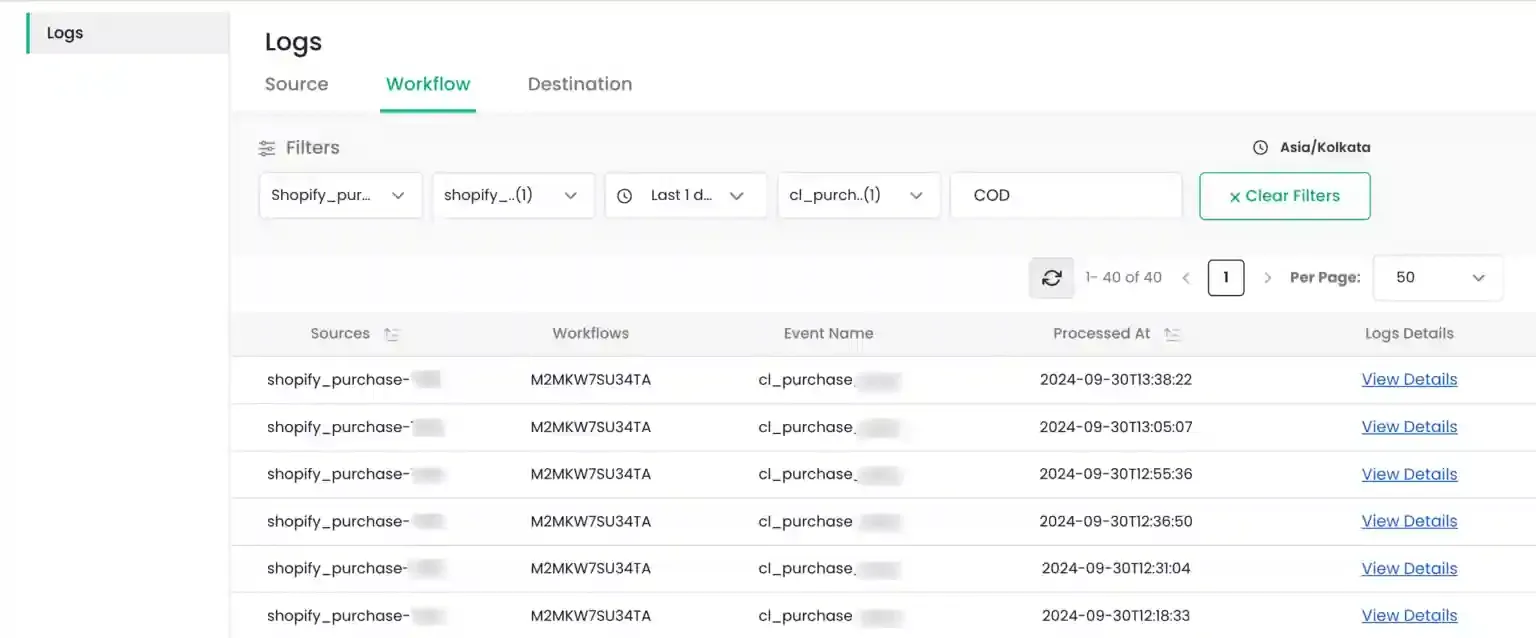View Details for the 12:55:36 log
The height and width of the screenshot is (638, 1536).
click(x=1409, y=474)
